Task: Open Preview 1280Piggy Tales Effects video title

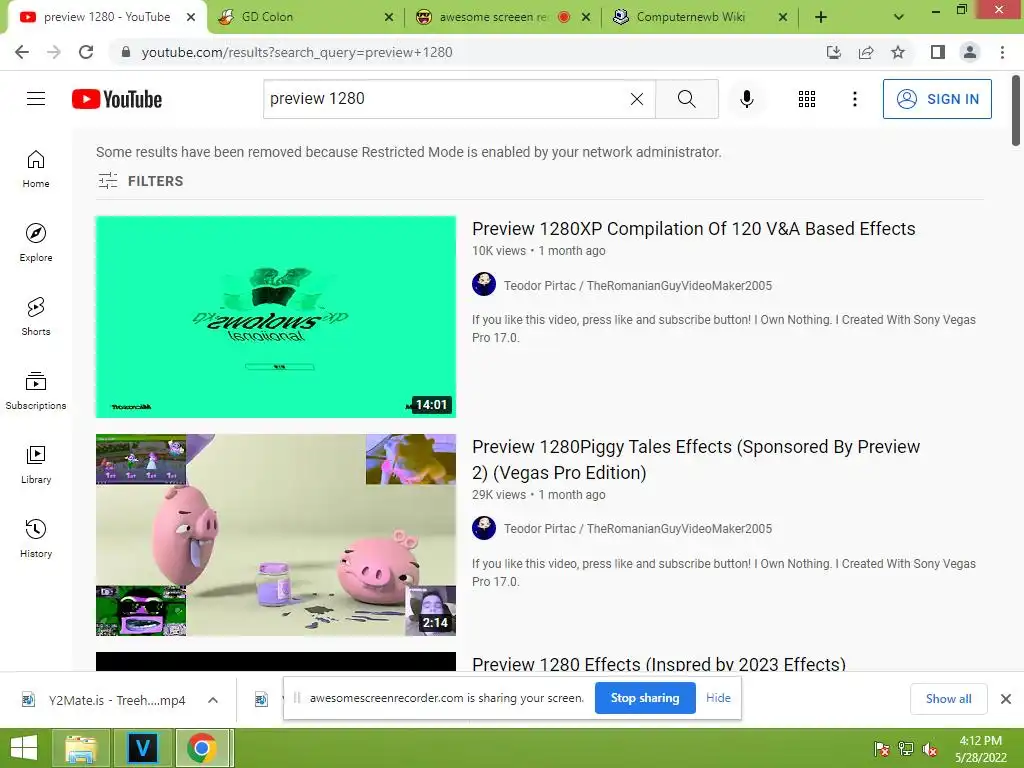Action: [696, 460]
